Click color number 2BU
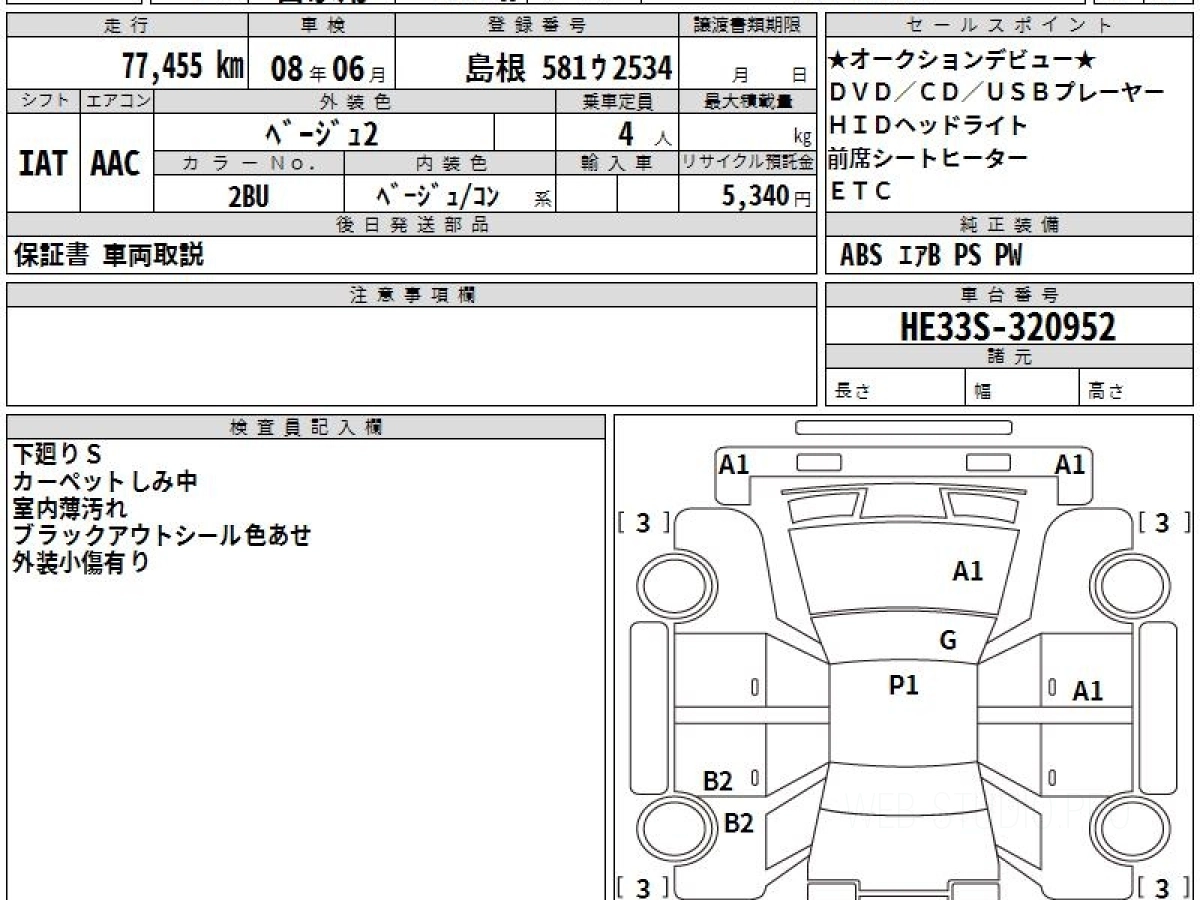The width and height of the screenshot is (1200, 900). pos(248,196)
